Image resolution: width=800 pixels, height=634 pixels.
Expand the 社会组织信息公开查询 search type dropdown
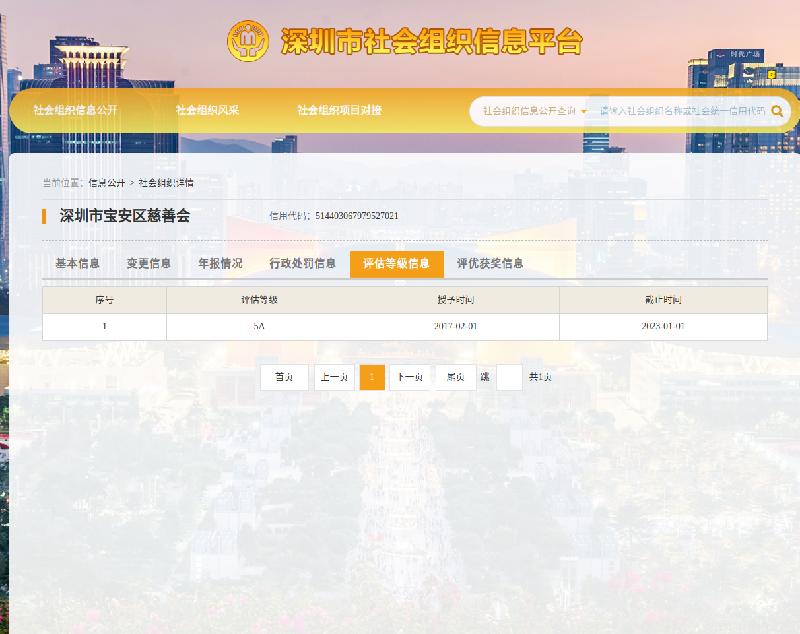click(534, 111)
